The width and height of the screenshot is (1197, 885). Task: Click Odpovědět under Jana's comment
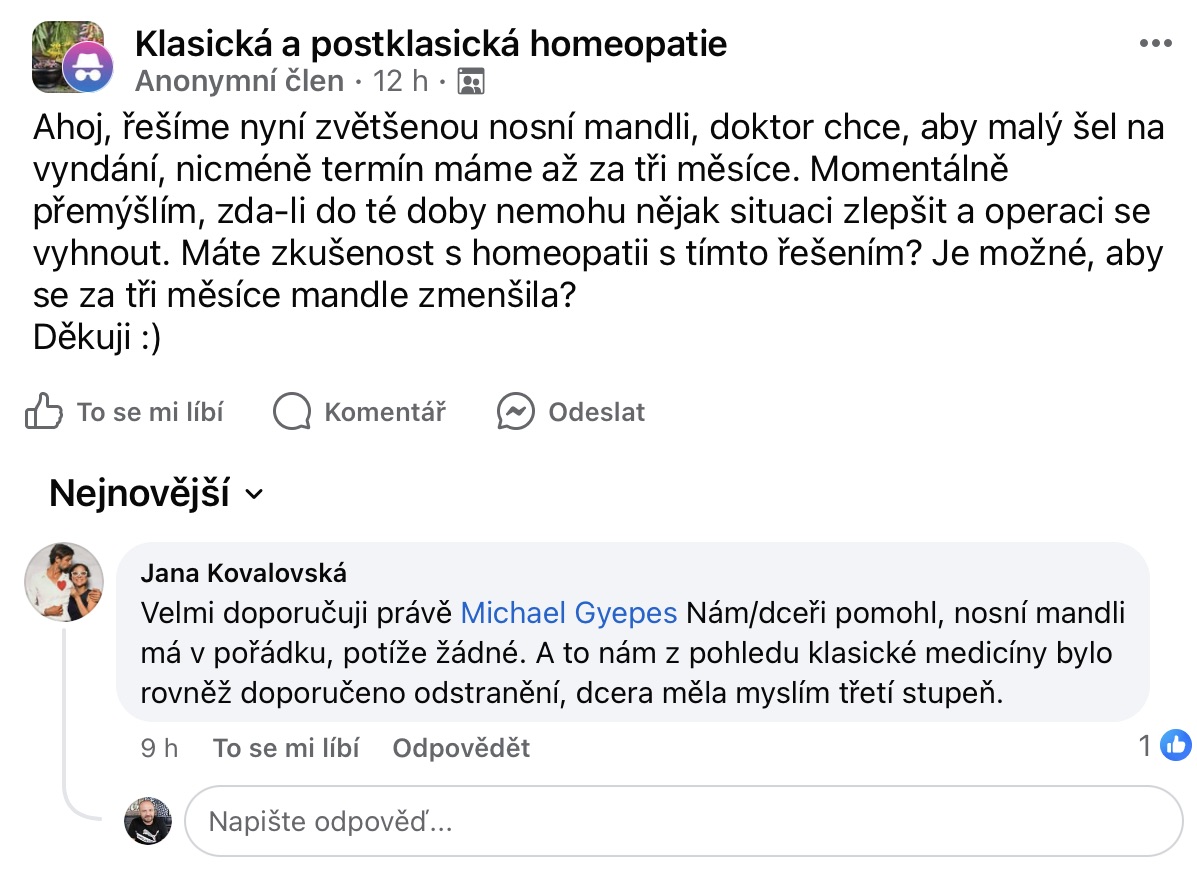pyautogui.click(x=461, y=748)
